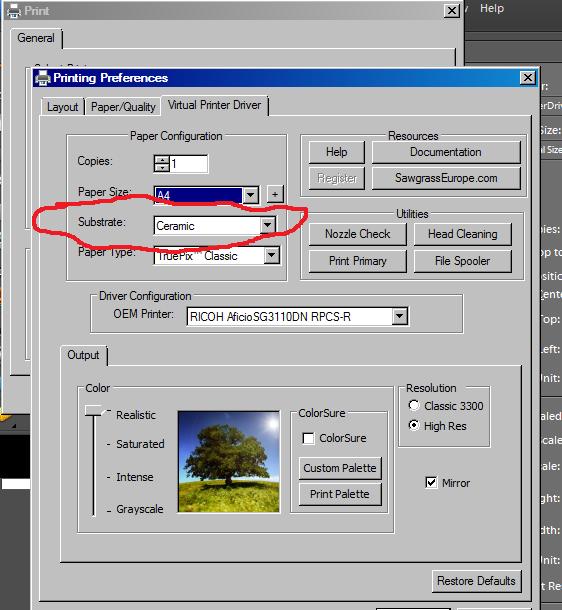
Task: Click the printer icon in Printing Preferences title
Action: pos(43,78)
